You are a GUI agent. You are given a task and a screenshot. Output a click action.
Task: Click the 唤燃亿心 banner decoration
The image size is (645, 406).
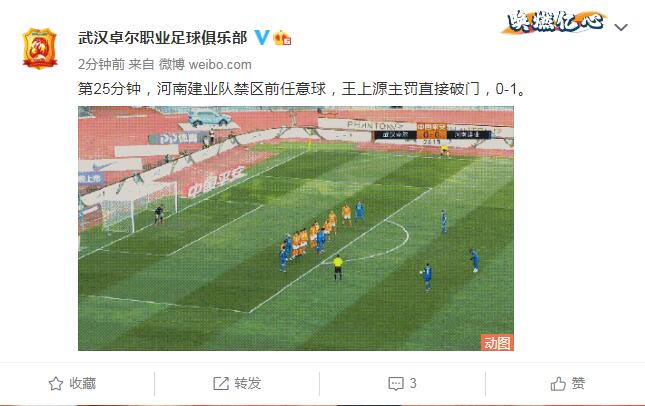[555, 22]
